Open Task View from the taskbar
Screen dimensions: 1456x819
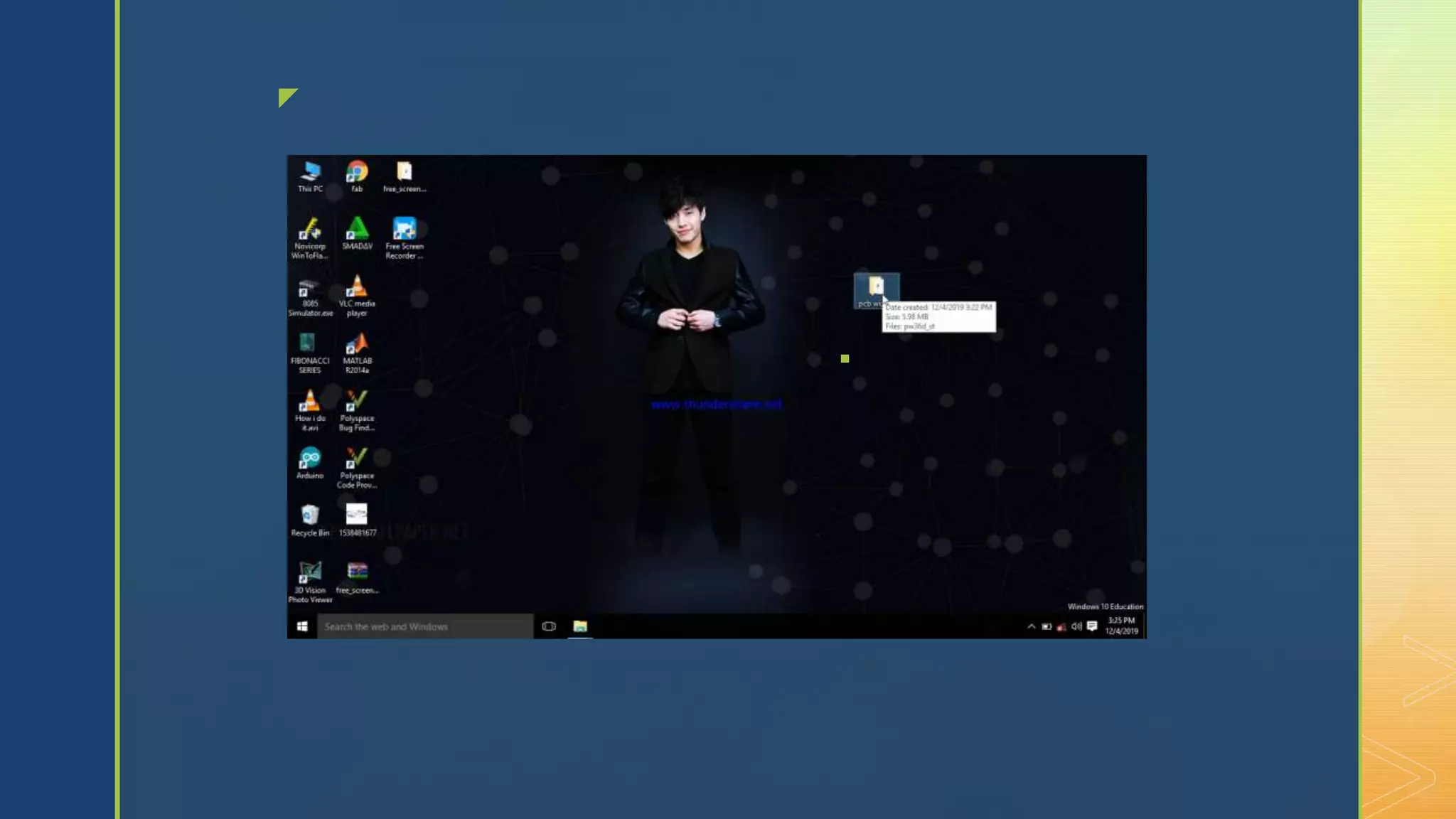[549, 626]
